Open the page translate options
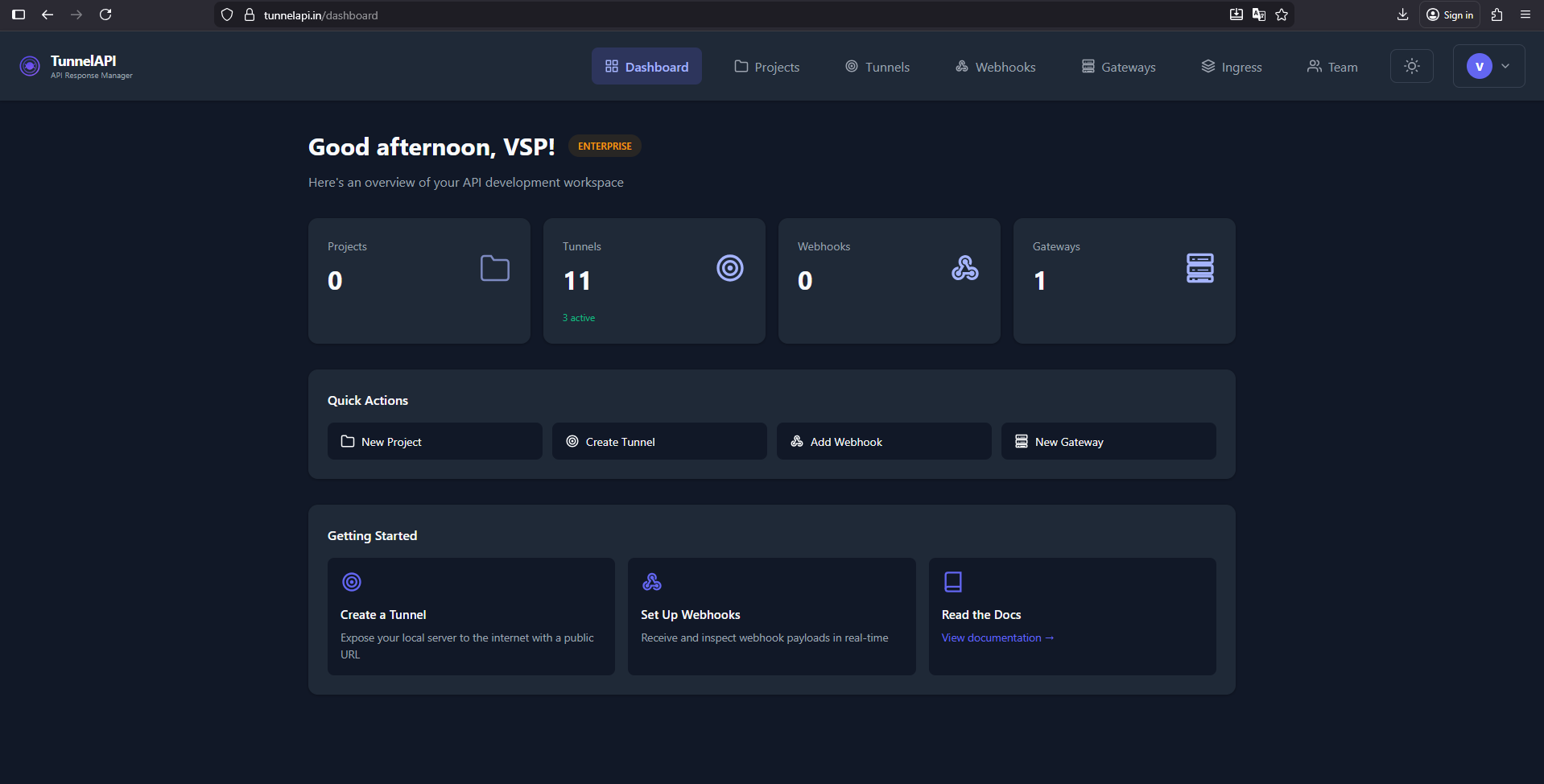The image size is (1544, 784). click(x=1259, y=14)
